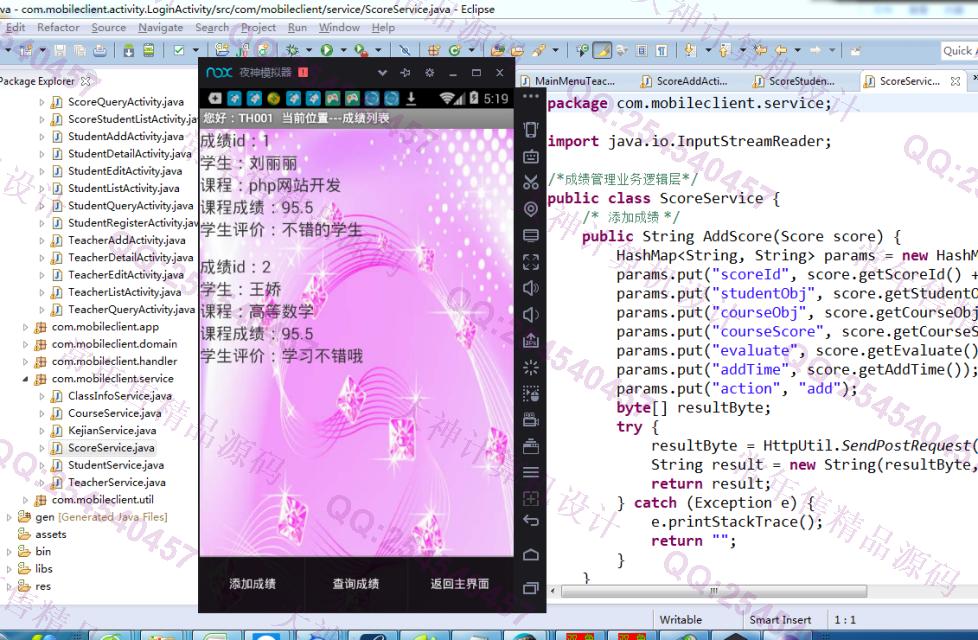Expand com.mobileclient.util package
The image size is (978, 640).
[25, 500]
